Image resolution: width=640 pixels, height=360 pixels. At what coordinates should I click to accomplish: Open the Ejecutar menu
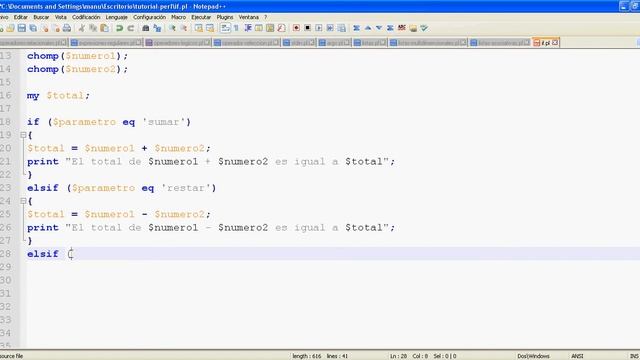tap(201, 17)
